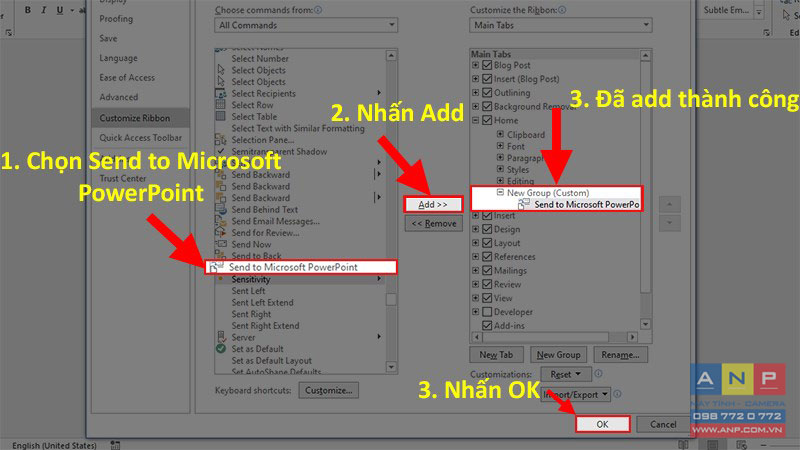Click the Add >> button
This screenshot has height=450, width=800.
433,205
